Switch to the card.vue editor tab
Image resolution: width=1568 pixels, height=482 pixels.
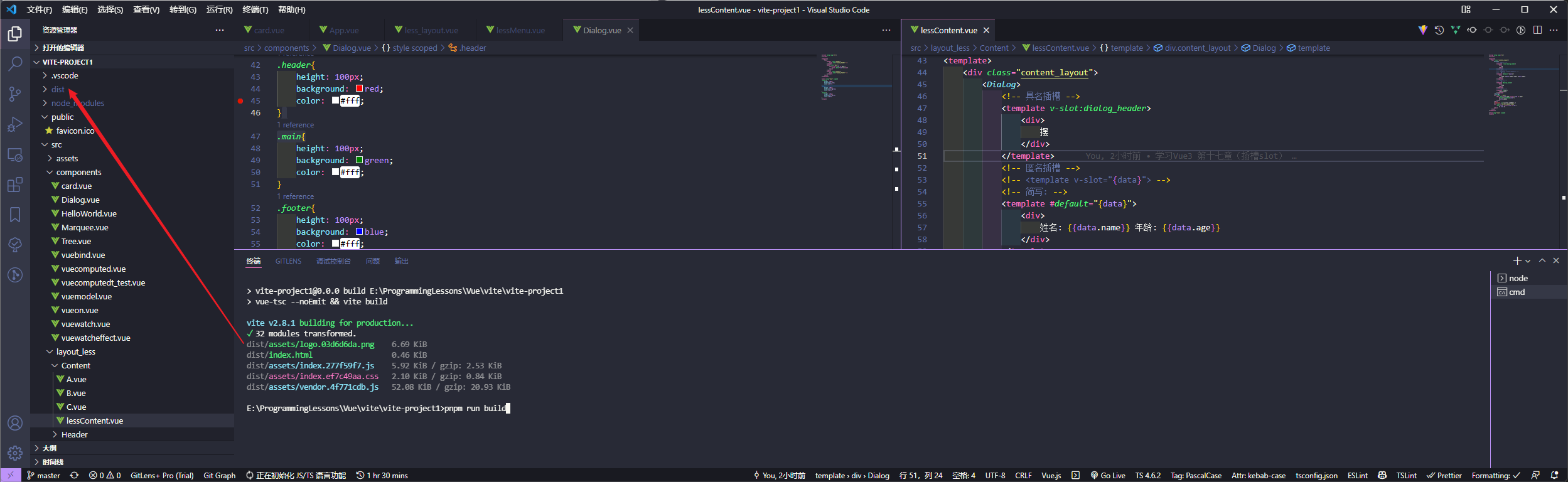269,30
